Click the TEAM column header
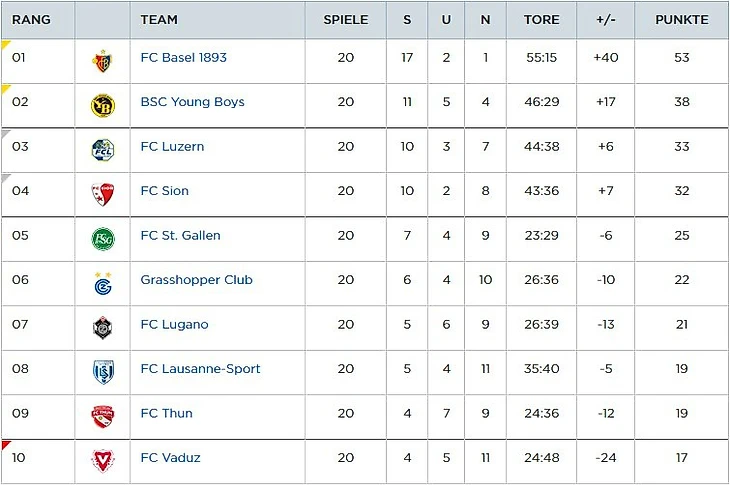The image size is (730, 485). 159,20
